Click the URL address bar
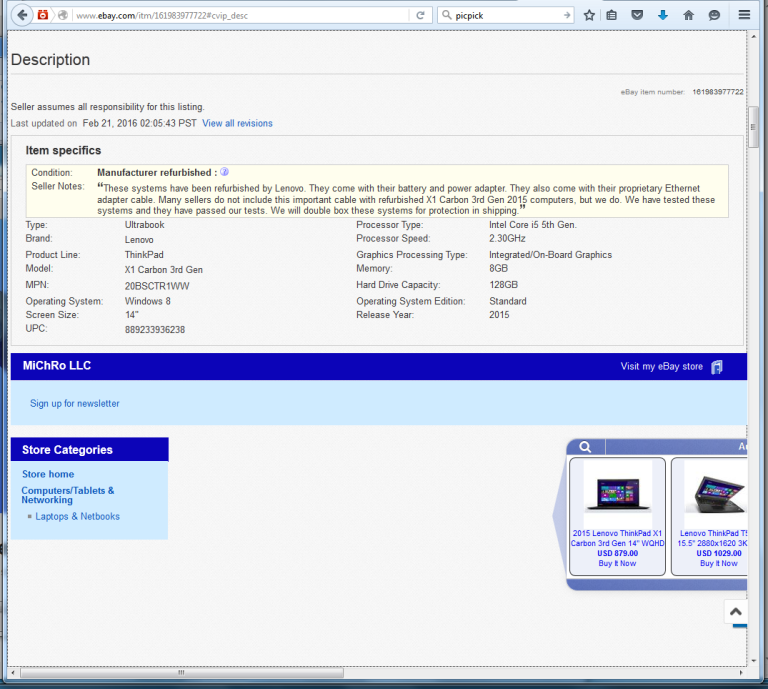The height and width of the screenshot is (689, 768). (x=241, y=15)
